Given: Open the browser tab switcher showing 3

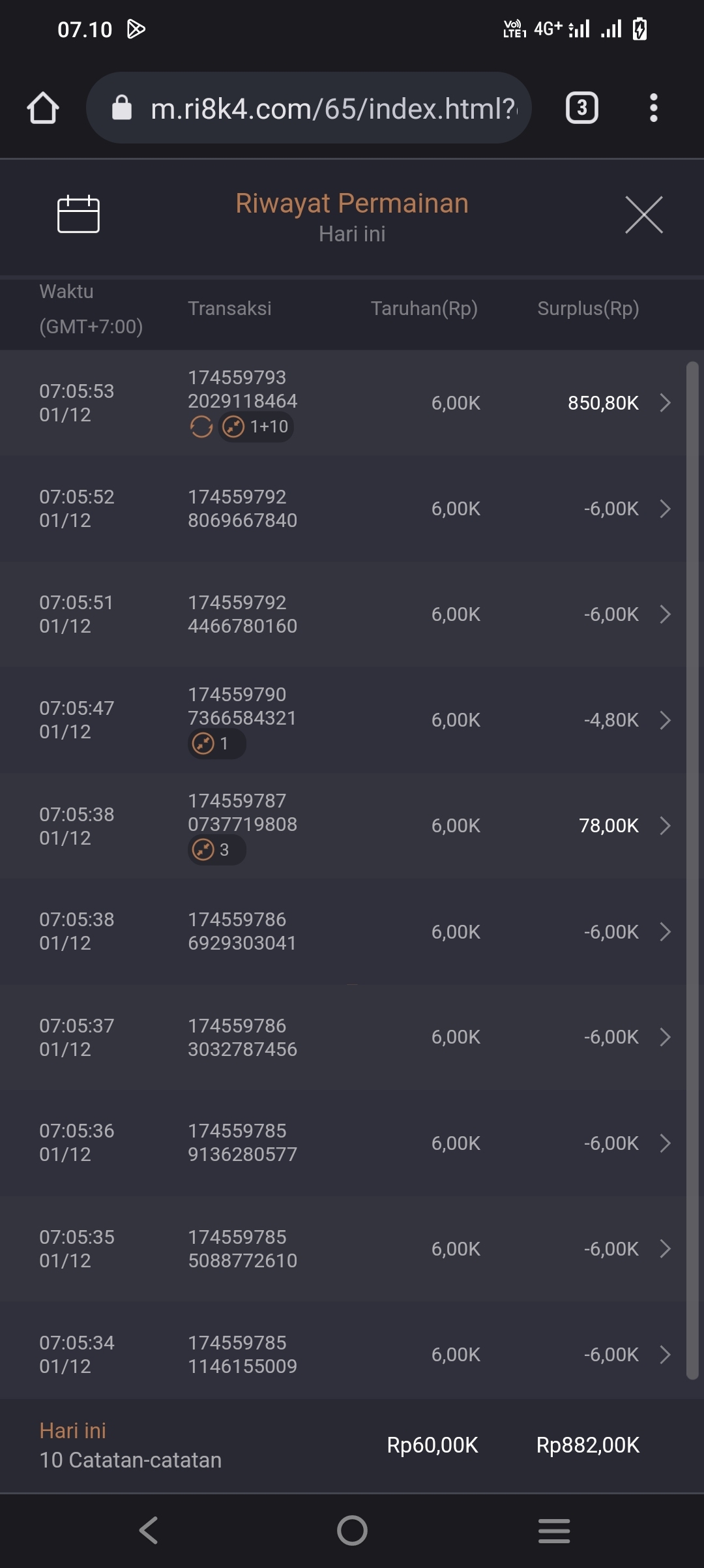Looking at the screenshot, I should [581, 108].
